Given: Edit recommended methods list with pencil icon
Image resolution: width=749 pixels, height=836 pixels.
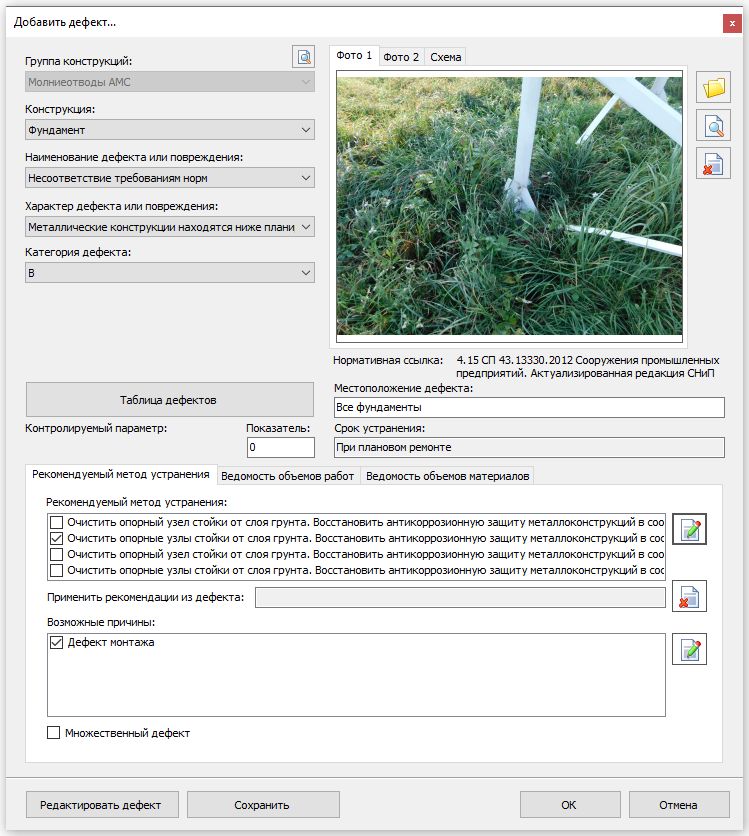Looking at the screenshot, I should pyautogui.click(x=689, y=529).
